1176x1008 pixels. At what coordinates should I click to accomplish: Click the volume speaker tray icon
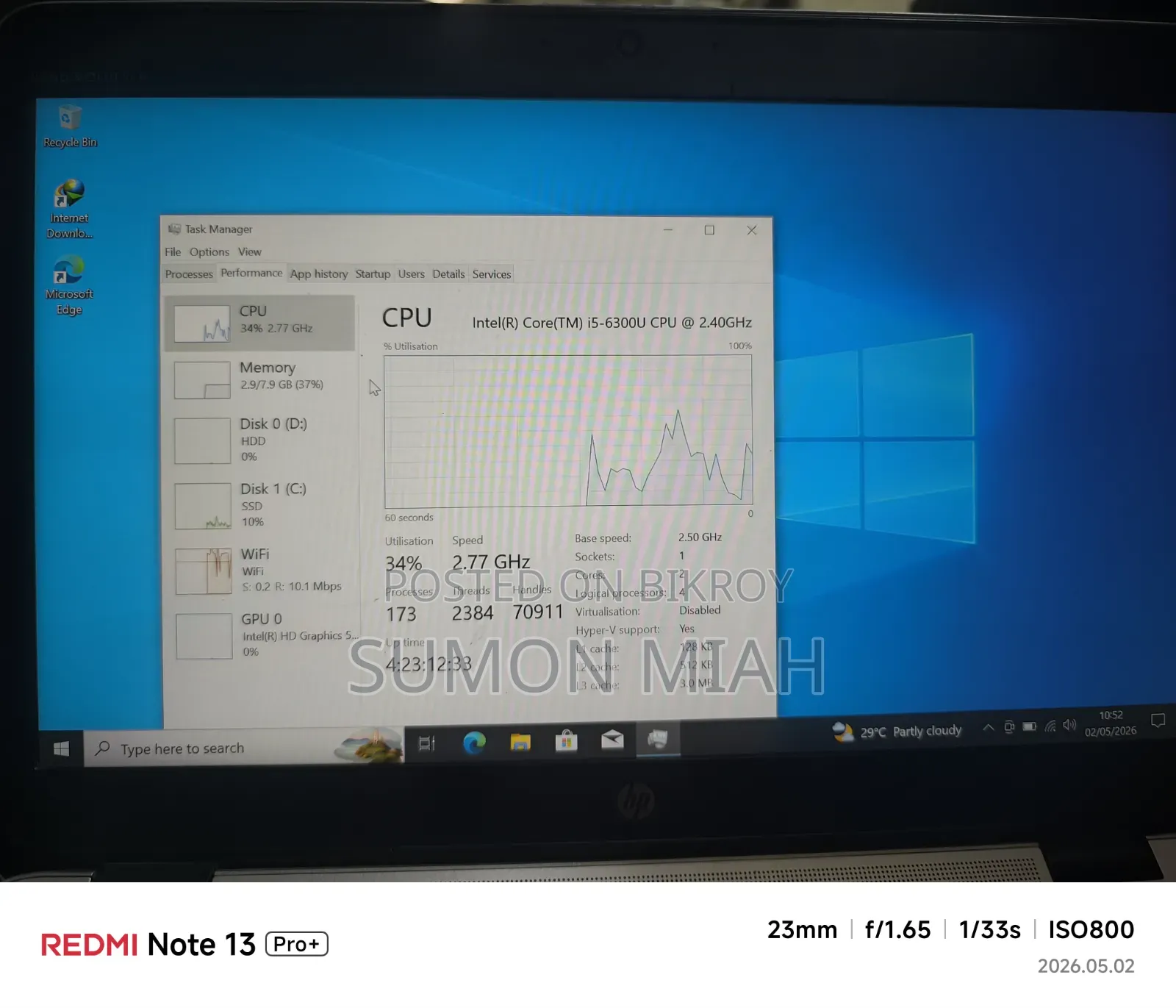(1069, 725)
